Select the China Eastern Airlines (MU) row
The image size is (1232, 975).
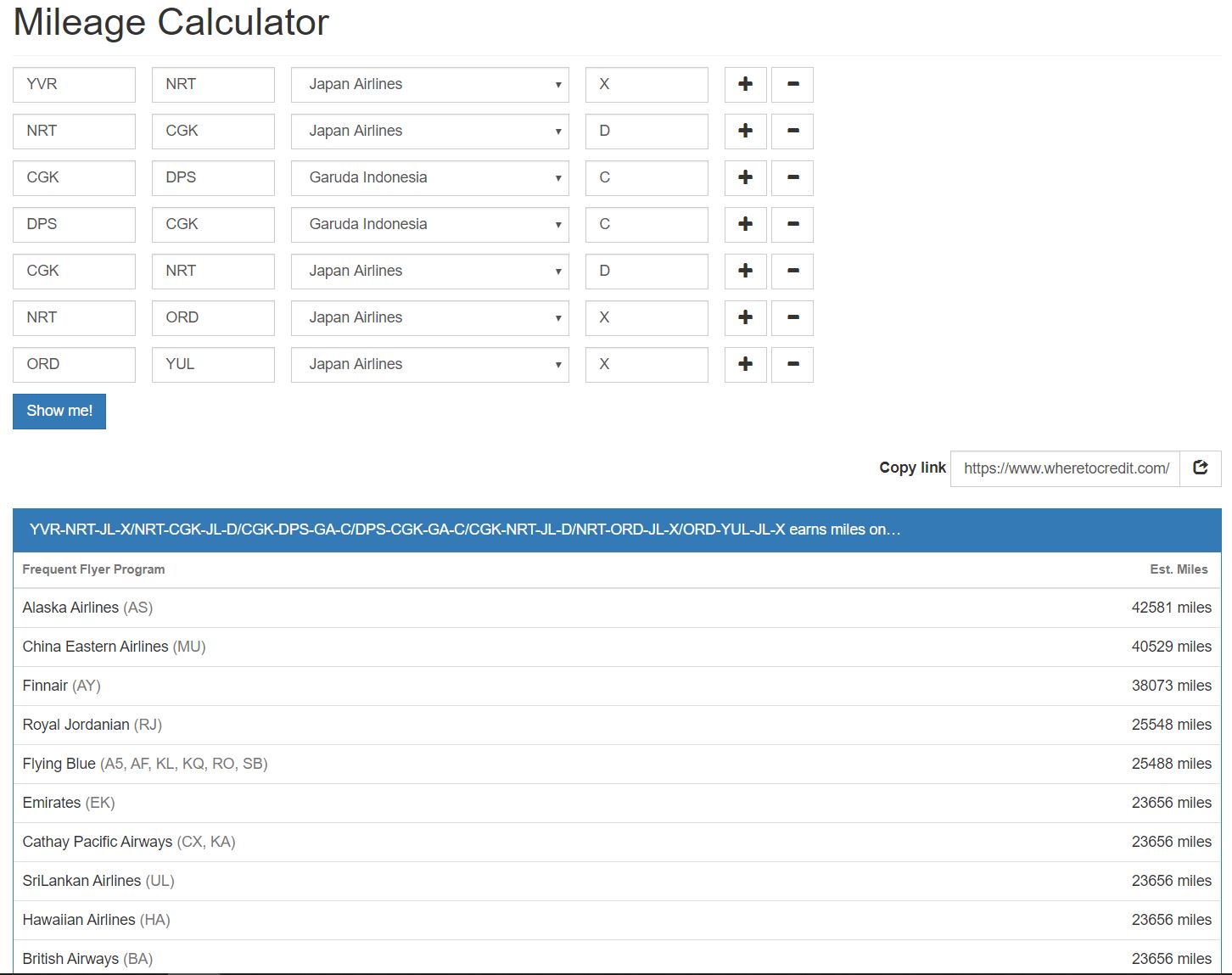[617, 647]
